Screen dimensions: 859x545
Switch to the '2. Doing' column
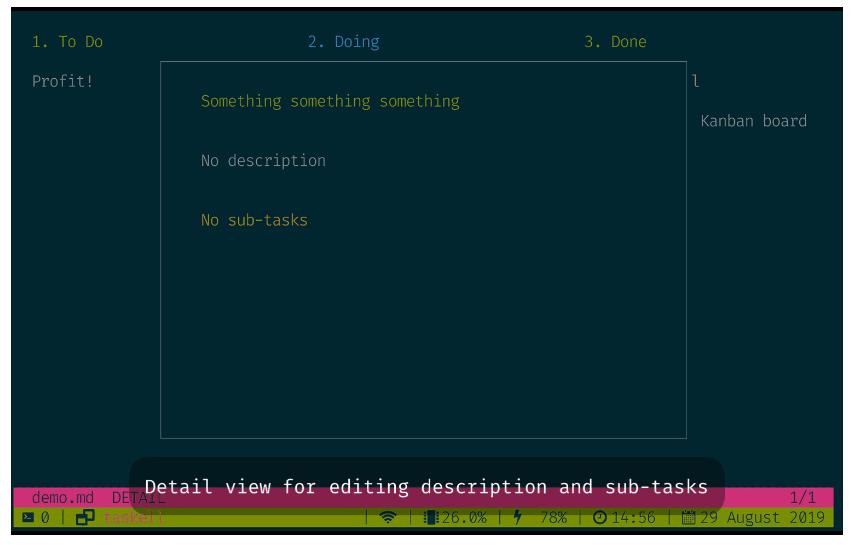[x=343, y=42]
